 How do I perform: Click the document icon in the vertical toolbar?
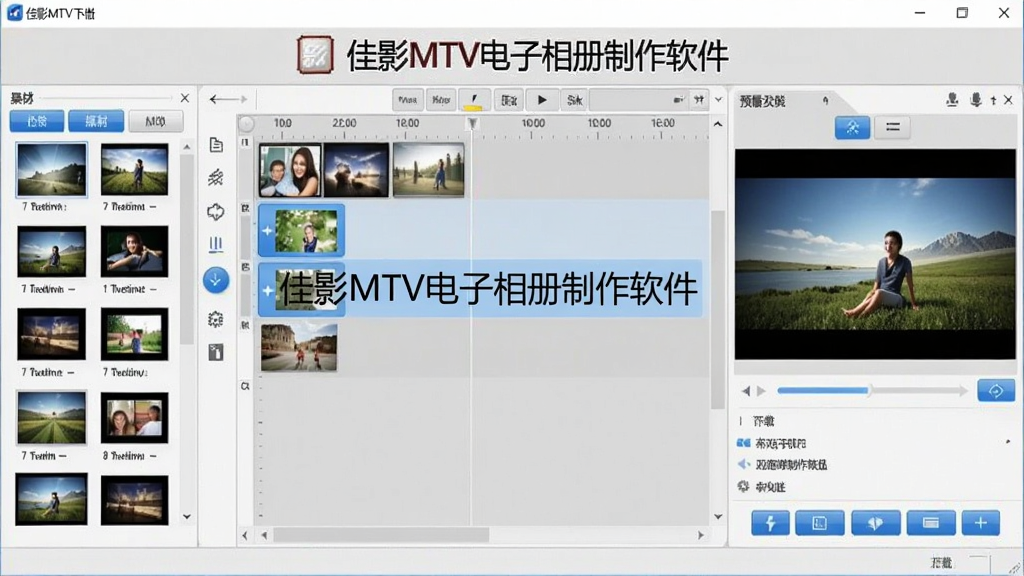(216, 144)
